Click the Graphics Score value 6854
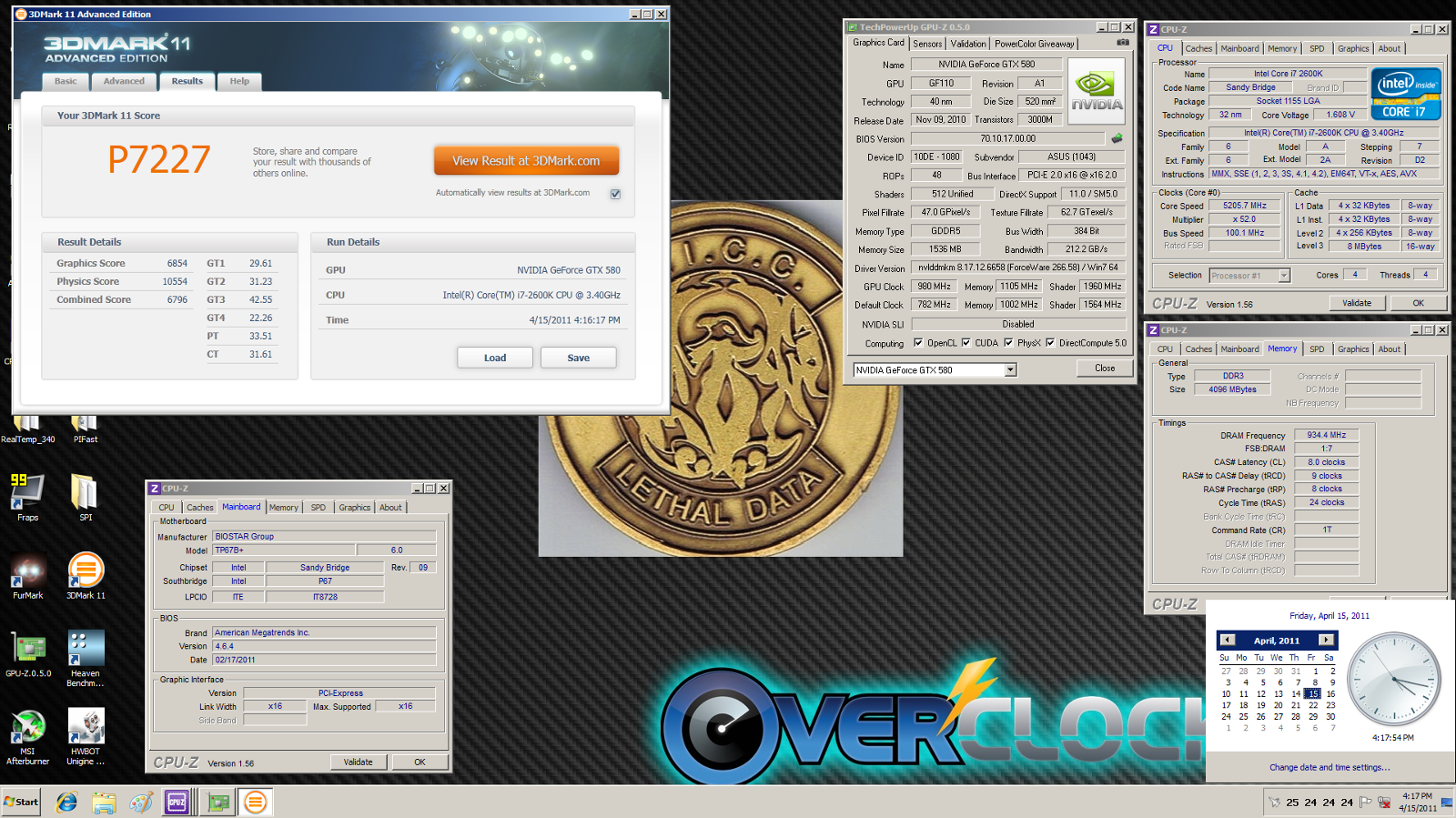Screen dimensions: 1456x818 click(177, 263)
